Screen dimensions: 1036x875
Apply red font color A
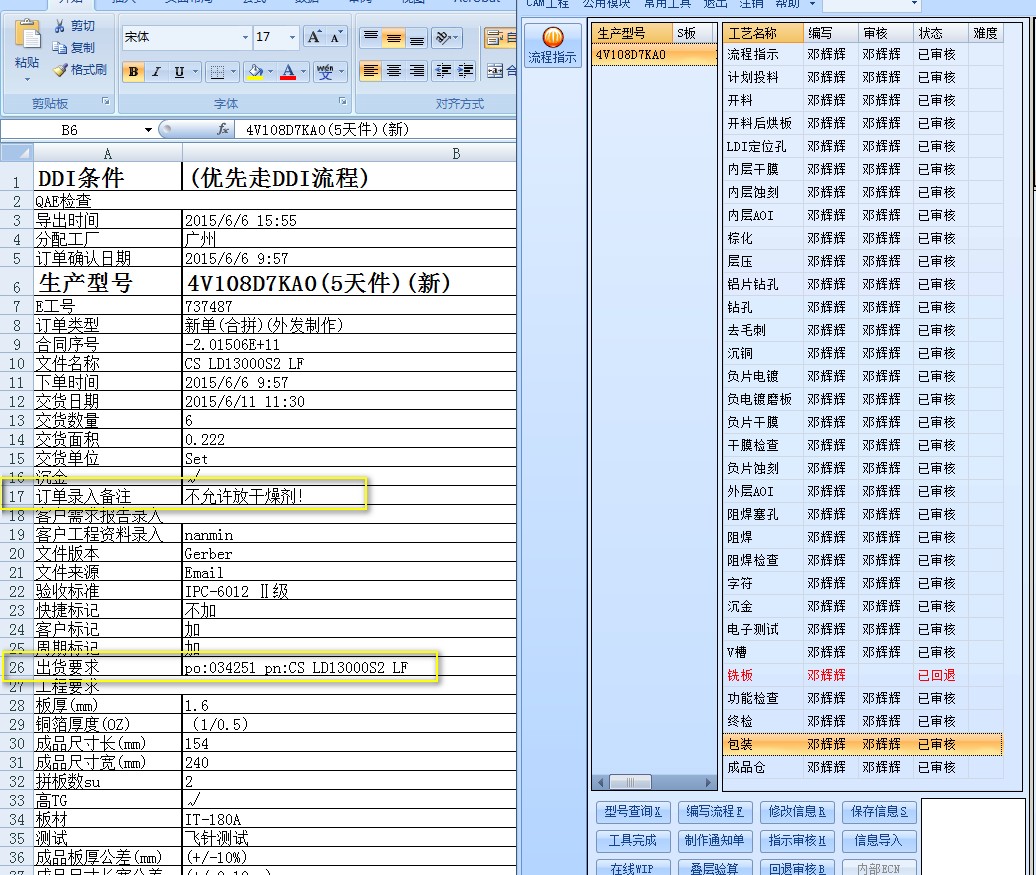pos(288,71)
